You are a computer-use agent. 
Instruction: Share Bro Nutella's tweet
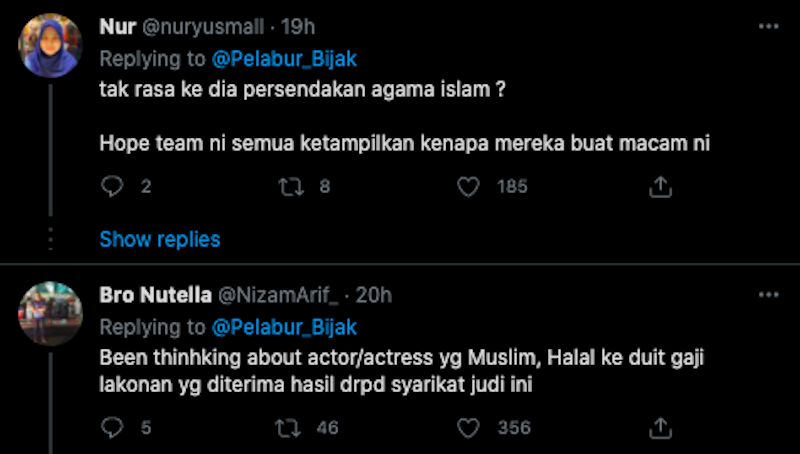[x=659, y=428]
